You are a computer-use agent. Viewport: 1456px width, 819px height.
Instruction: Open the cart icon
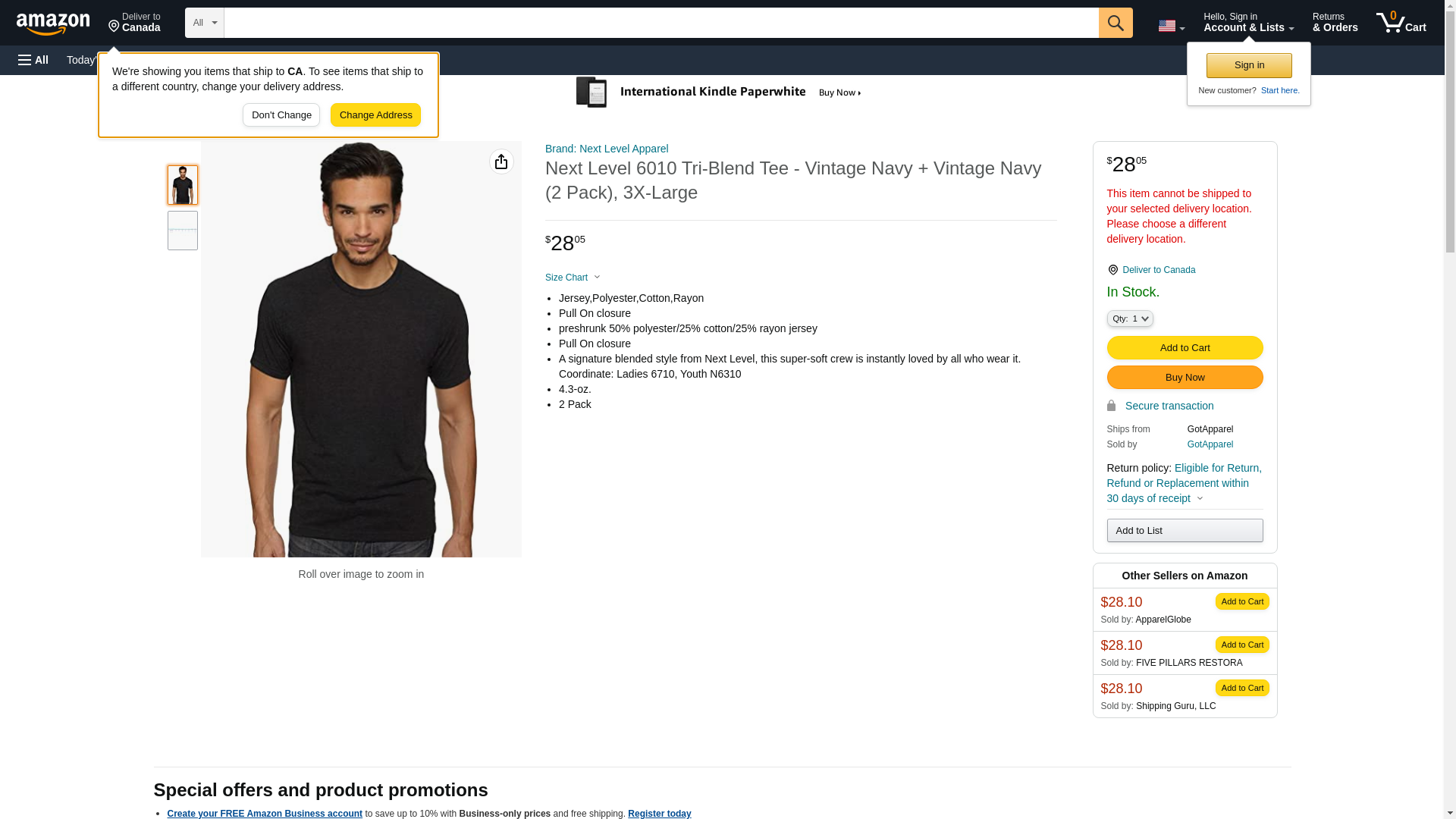click(x=1401, y=23)
